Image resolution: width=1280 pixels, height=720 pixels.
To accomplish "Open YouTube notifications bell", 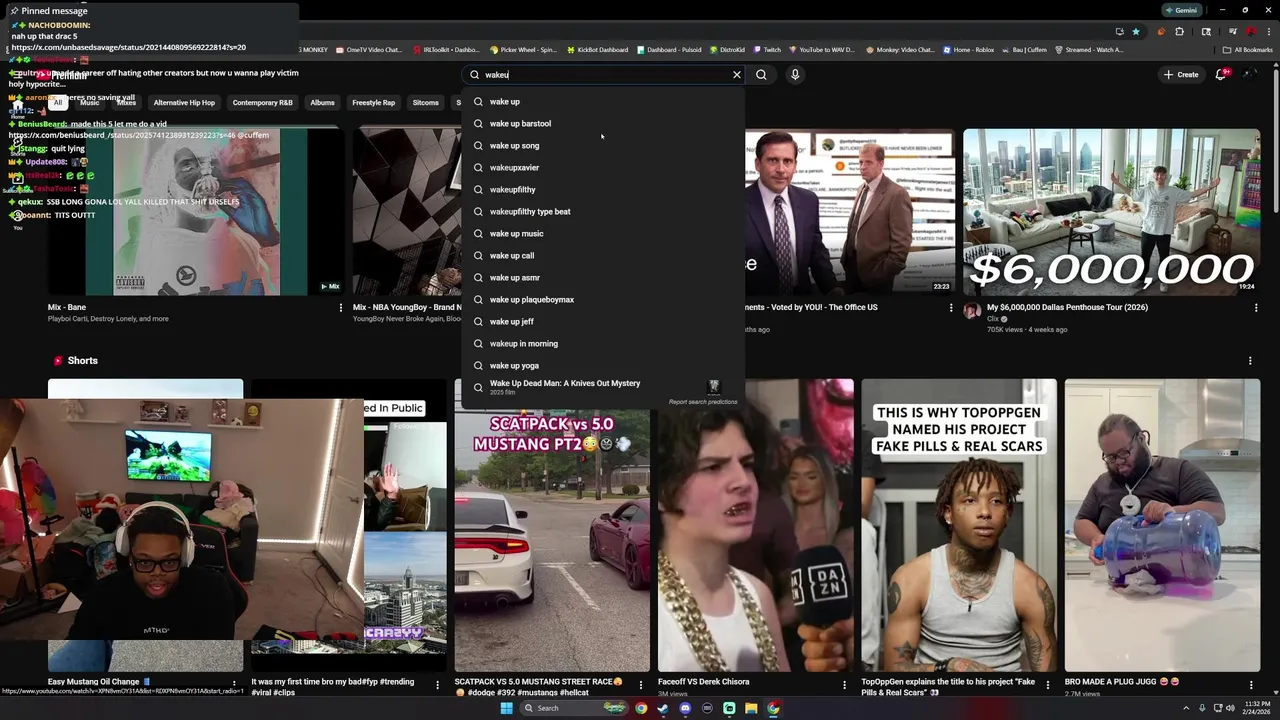I will tap(1221, 75).
